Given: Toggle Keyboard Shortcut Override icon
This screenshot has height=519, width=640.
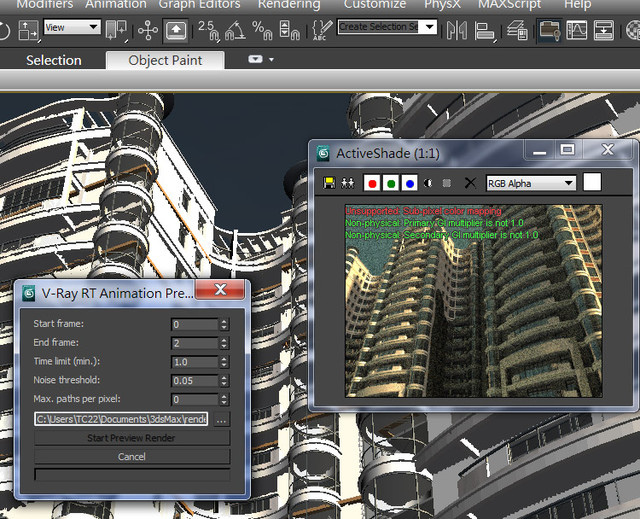Looking at the screenshot, I should tap(176, 31).
